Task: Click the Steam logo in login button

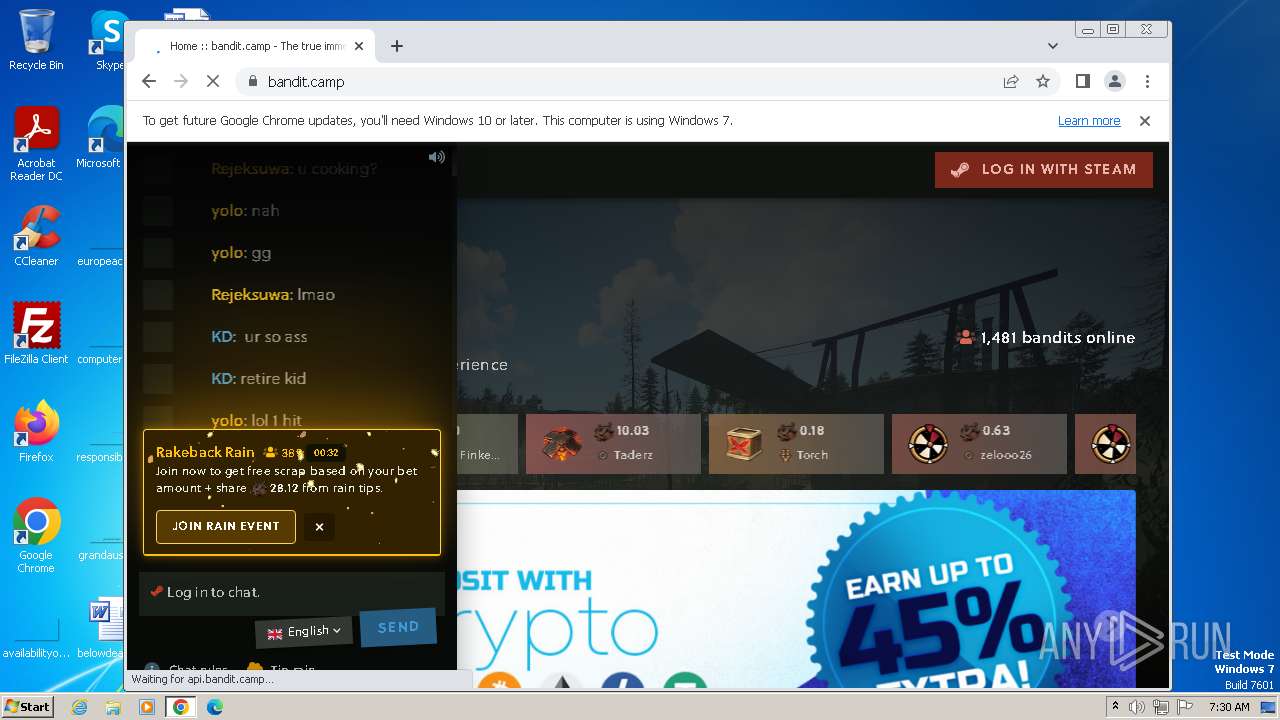Action: click(x=960, y=170)
